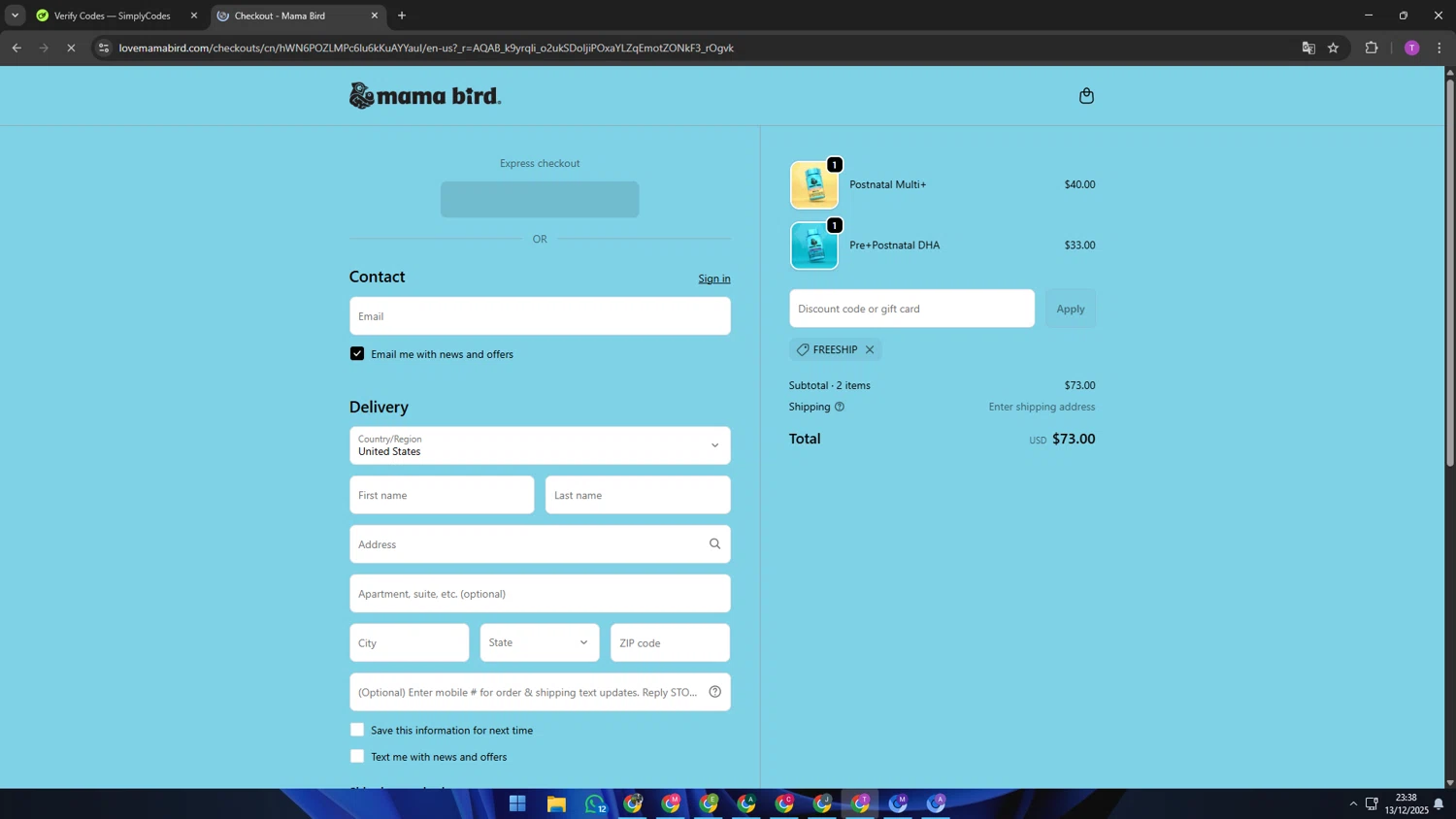
Task: Open the mobile number help icon
Action: [x=714, y=692]
